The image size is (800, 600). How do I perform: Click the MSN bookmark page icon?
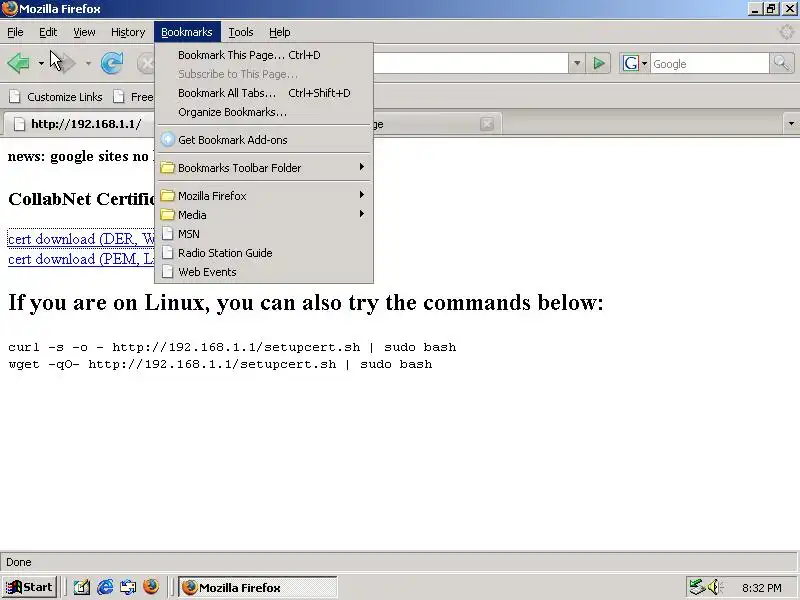(x=167, y=234)
